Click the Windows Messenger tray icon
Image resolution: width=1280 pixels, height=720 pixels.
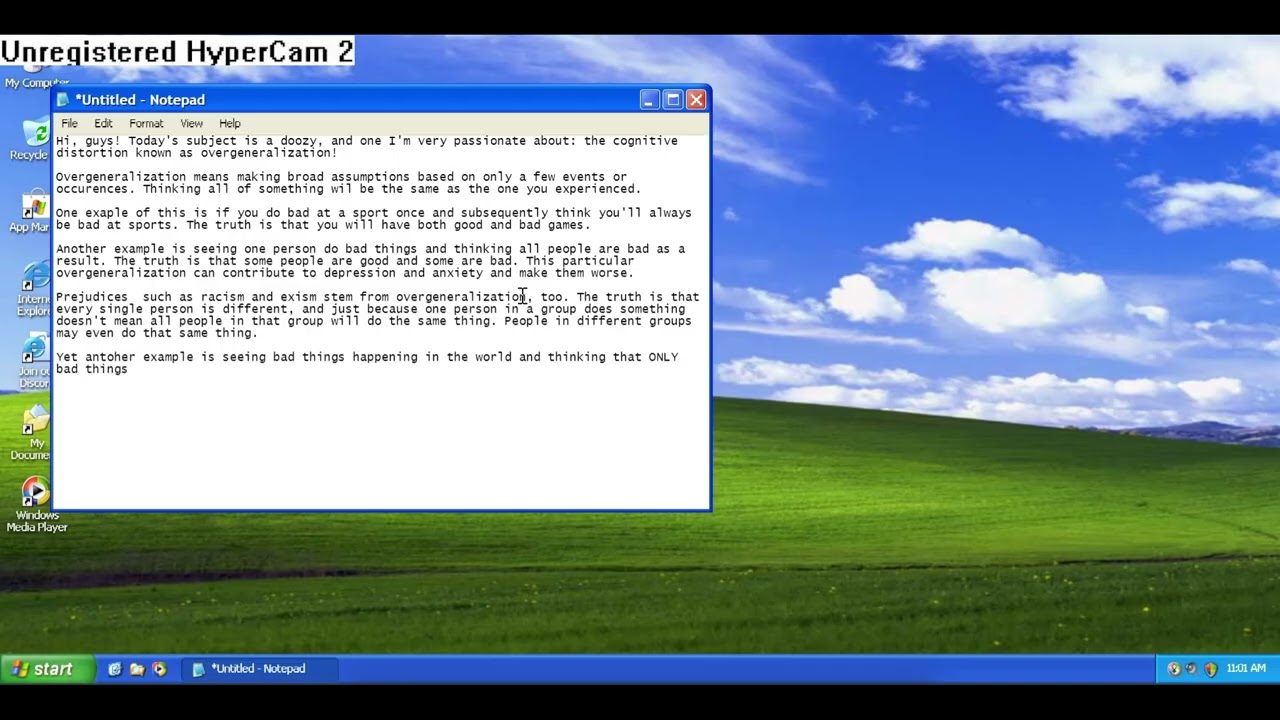point(1174,669)
